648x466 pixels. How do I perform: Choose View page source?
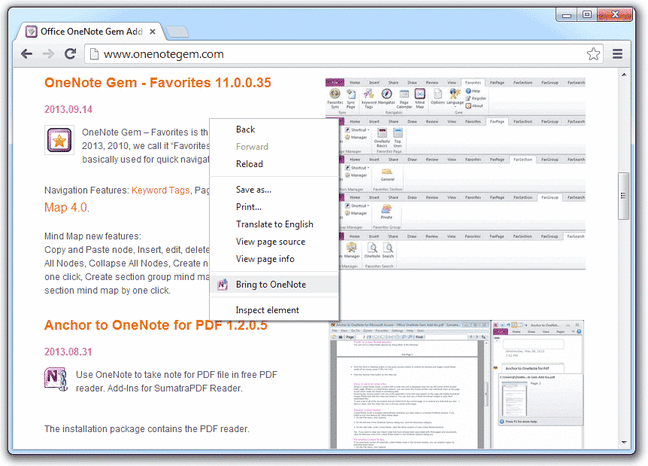coord(274,242)
